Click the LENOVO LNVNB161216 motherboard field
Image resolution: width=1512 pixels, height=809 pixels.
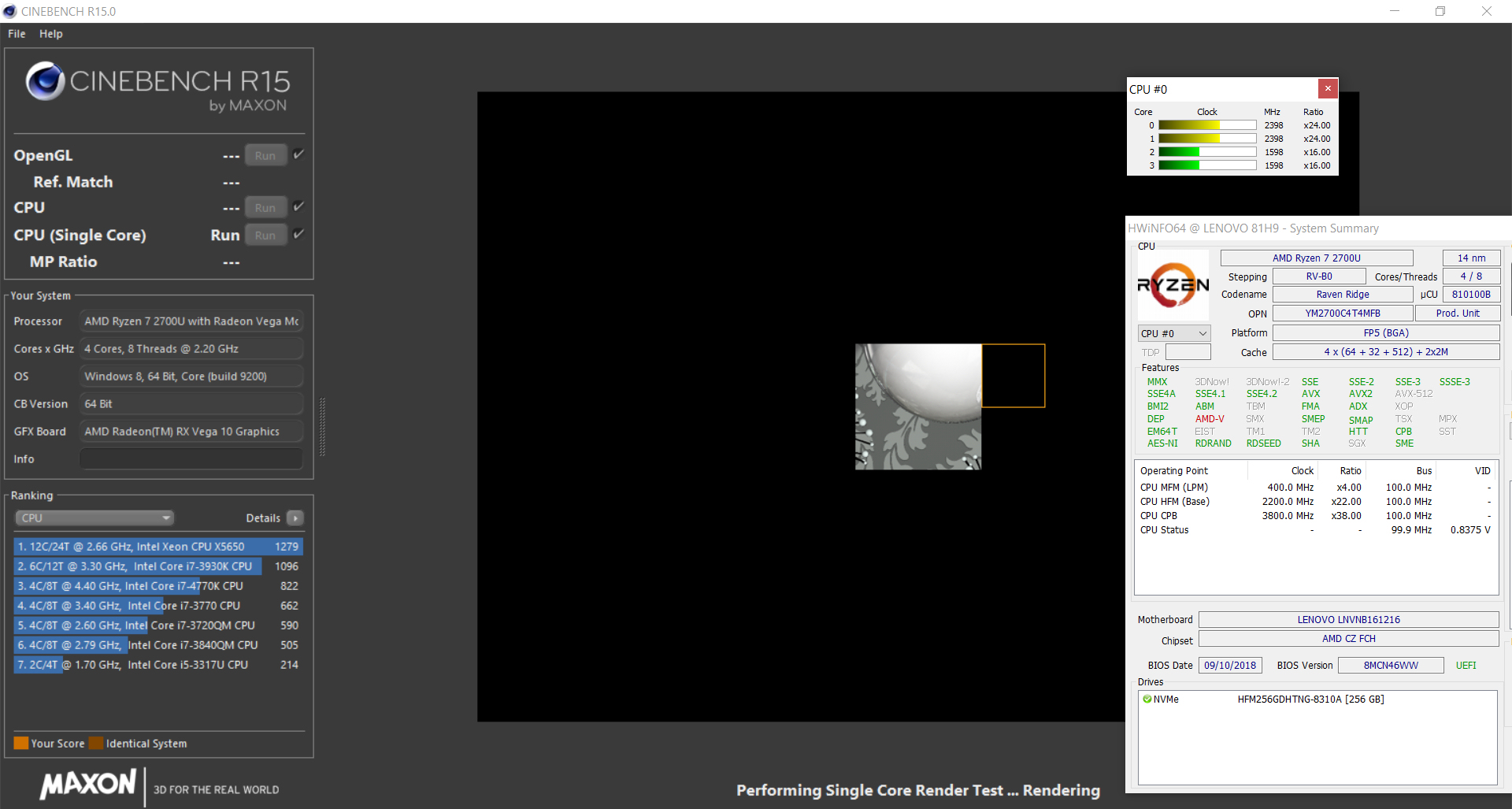[1348, 619]
